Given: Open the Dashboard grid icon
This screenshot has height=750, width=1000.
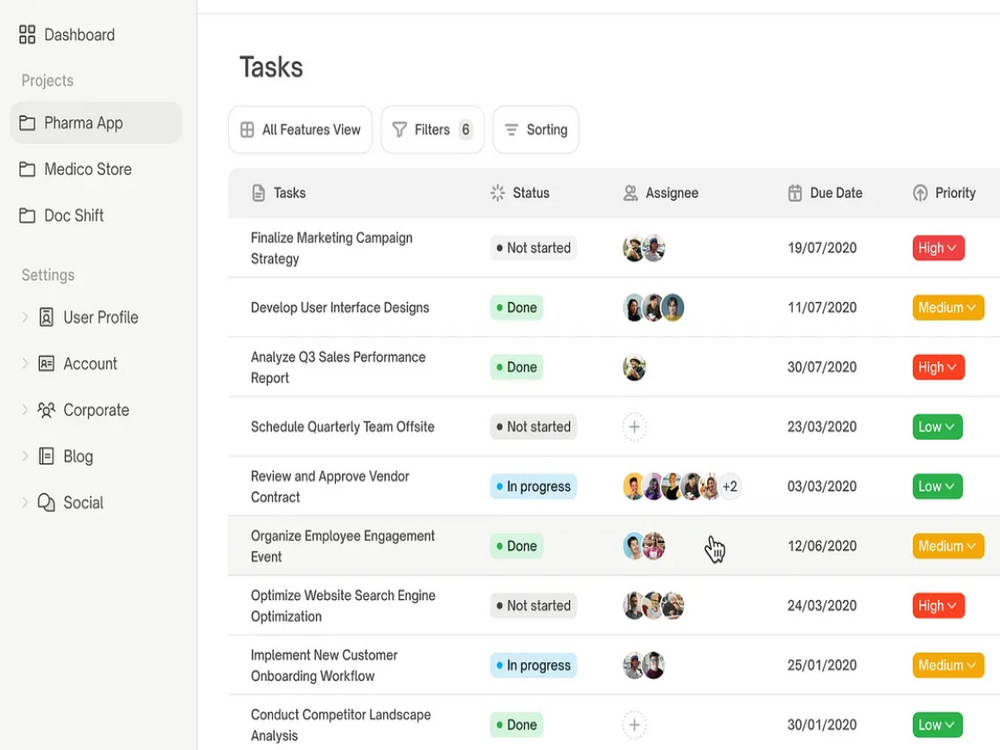Looking at the screenshot, I should [x=27, y=34].
